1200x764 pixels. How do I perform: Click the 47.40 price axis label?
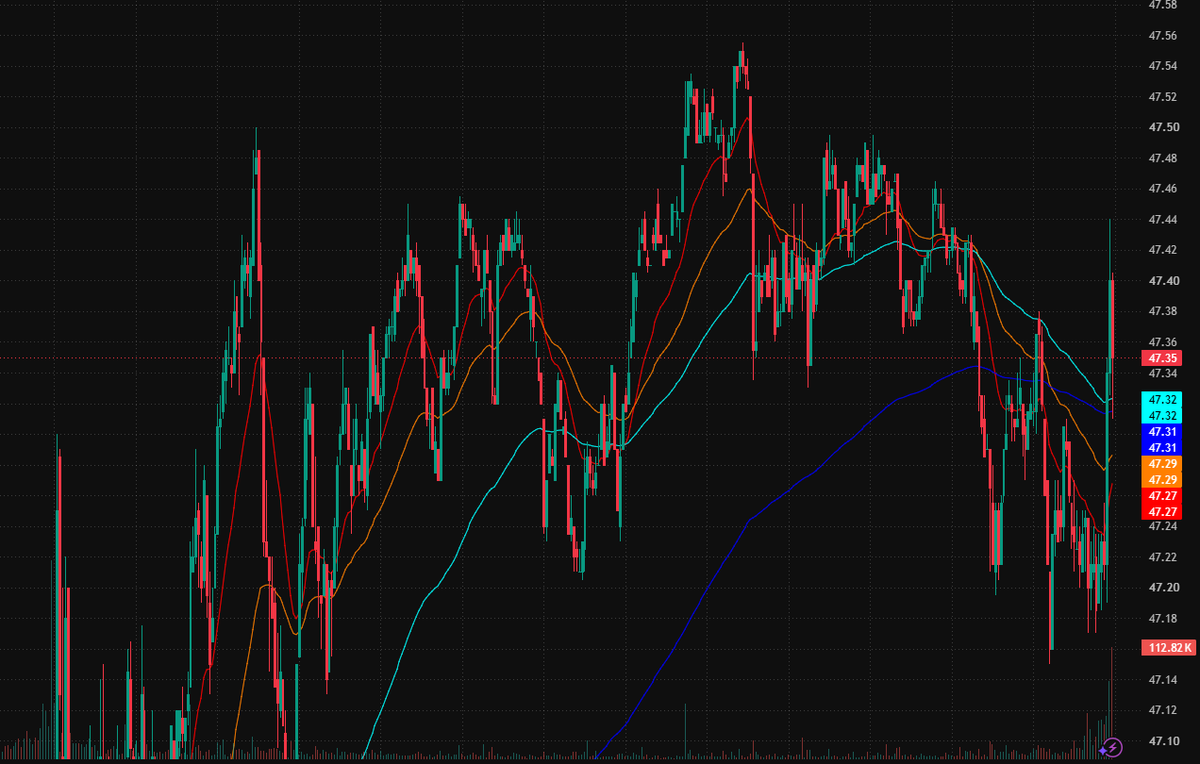click(1162, 281)
